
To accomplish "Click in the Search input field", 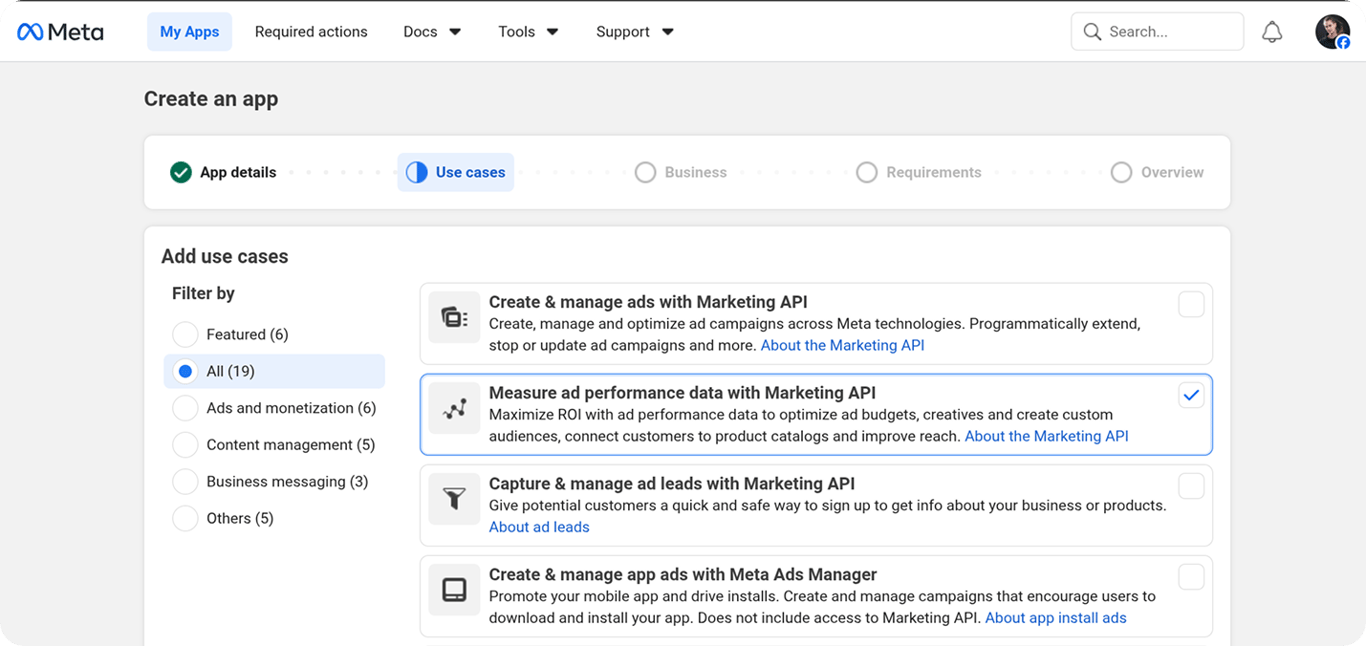I will point(1157,32).
